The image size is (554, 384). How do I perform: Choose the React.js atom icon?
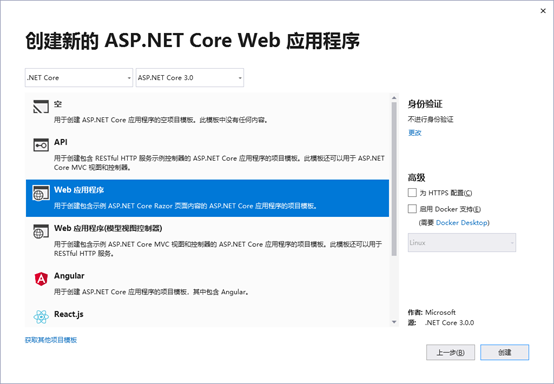tap(41, 317)
